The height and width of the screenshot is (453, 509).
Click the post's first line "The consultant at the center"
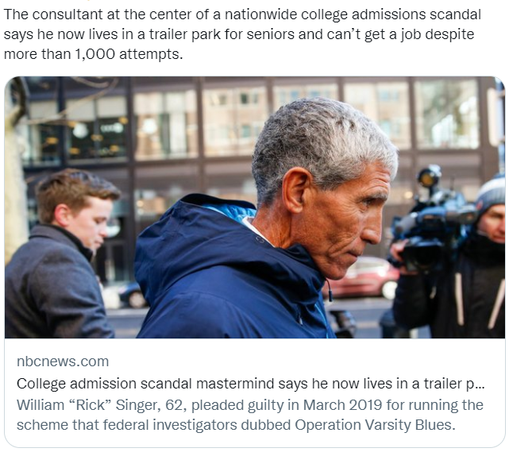[98, 15]
